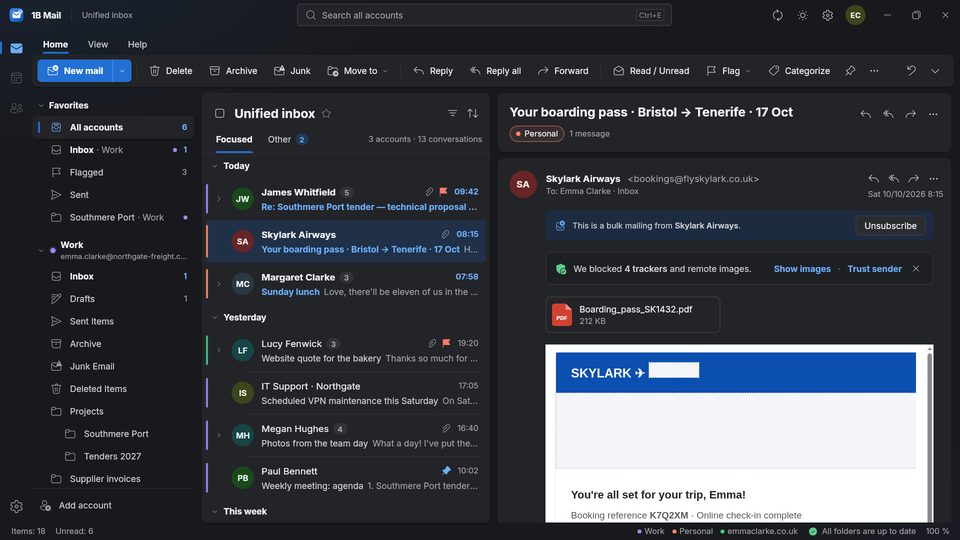Image resolution: width=960 pixels, height=540 pixels.
Task: Open the View ribbon tab
Action: click(x=98, y=45)
